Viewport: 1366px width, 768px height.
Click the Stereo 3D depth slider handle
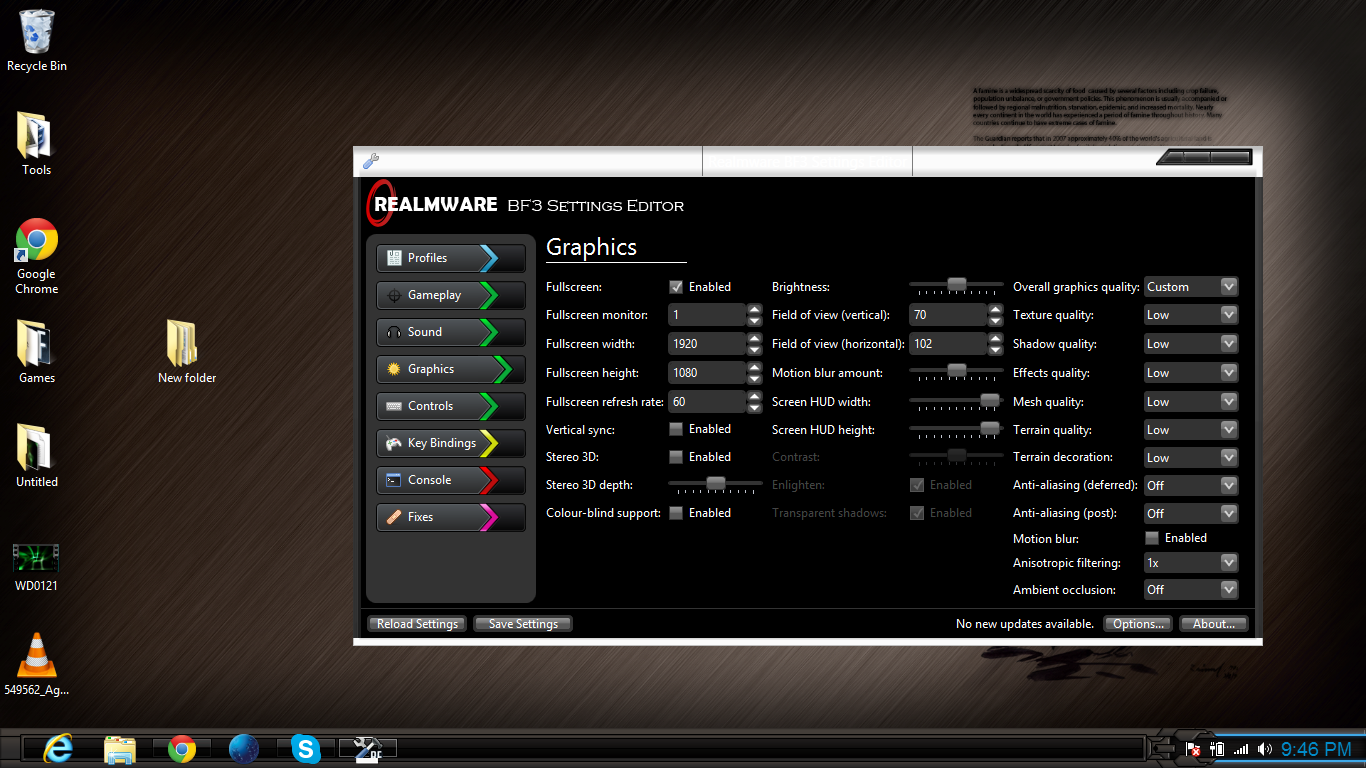[x=716, y=483]
